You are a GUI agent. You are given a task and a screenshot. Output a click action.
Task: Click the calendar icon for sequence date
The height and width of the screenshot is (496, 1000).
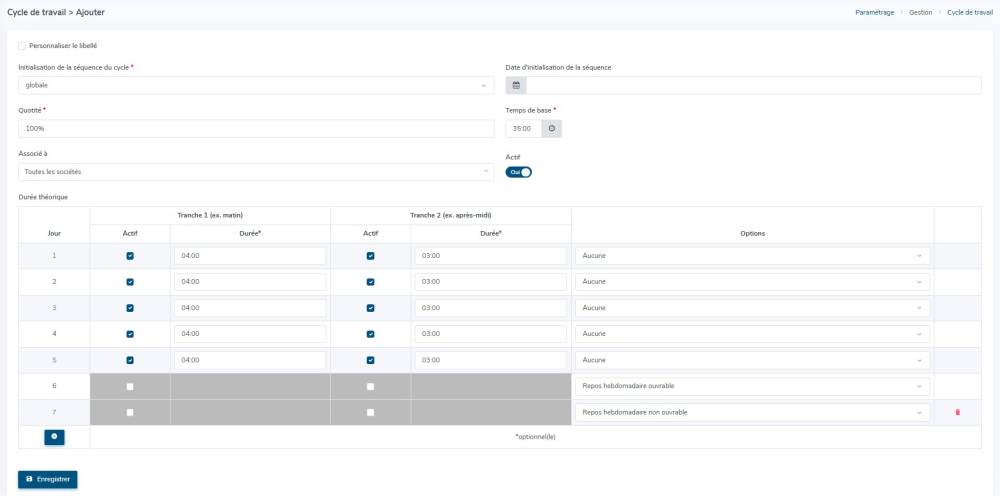[516, 85]
